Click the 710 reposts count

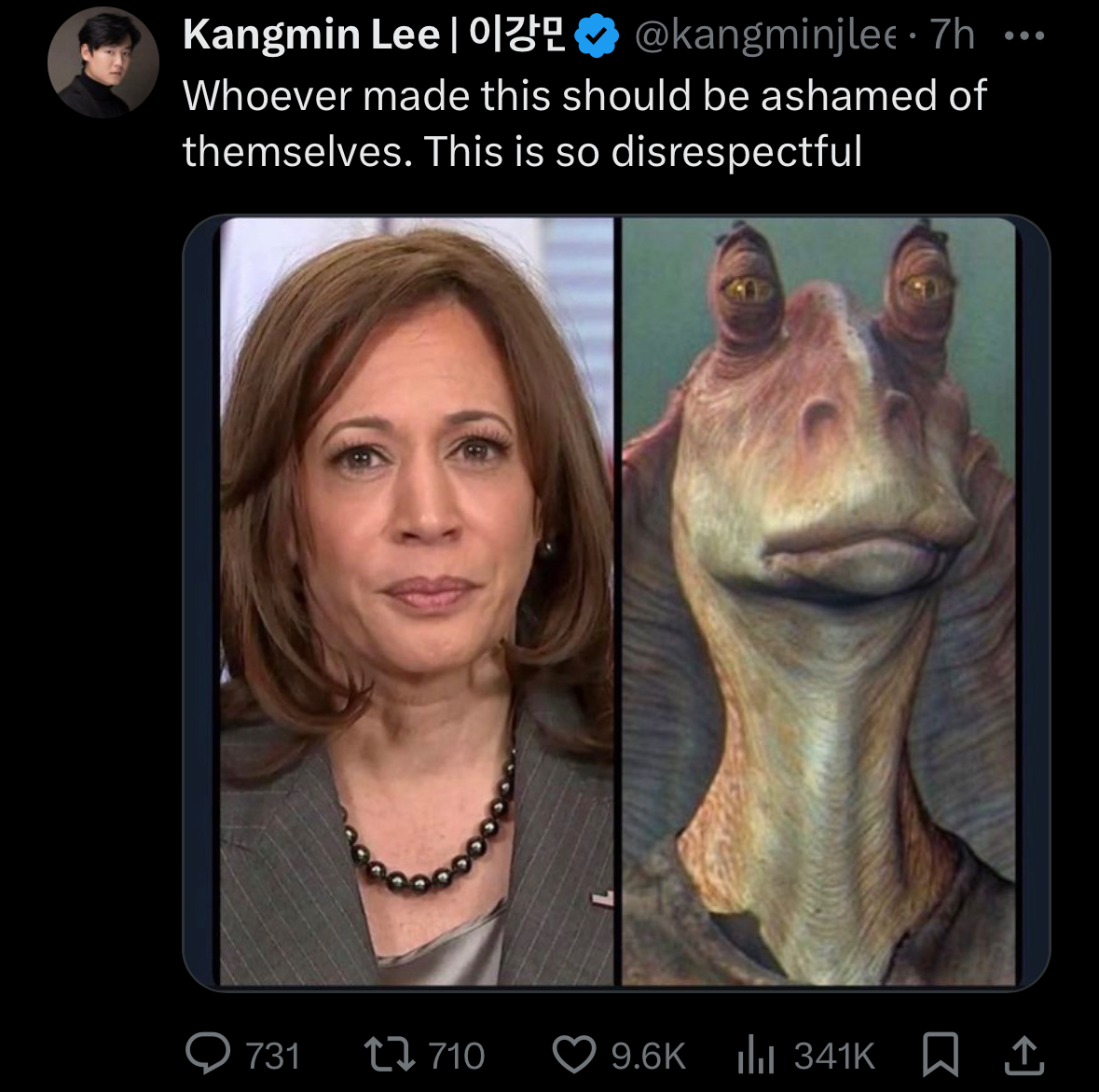(x=456, y=1056)
